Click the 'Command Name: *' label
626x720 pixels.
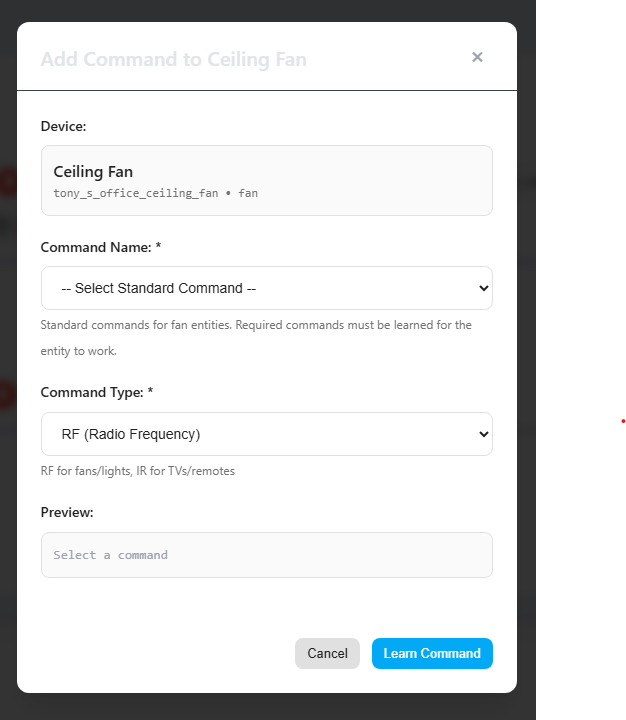click(101, 247)
